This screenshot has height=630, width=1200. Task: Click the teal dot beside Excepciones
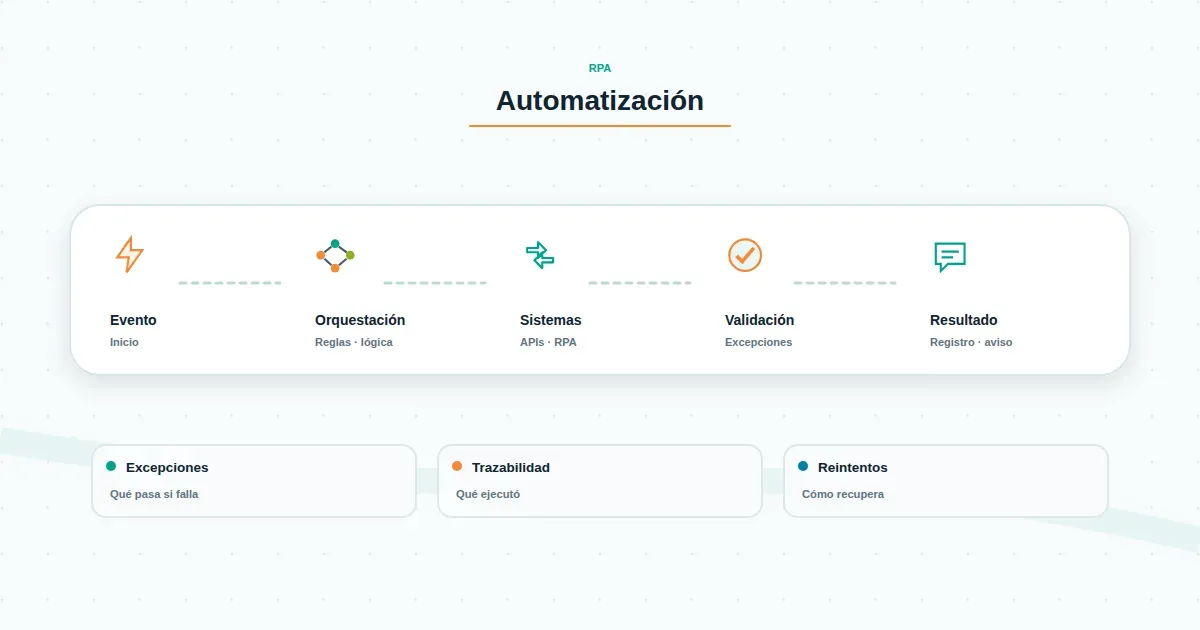(111, 466)
